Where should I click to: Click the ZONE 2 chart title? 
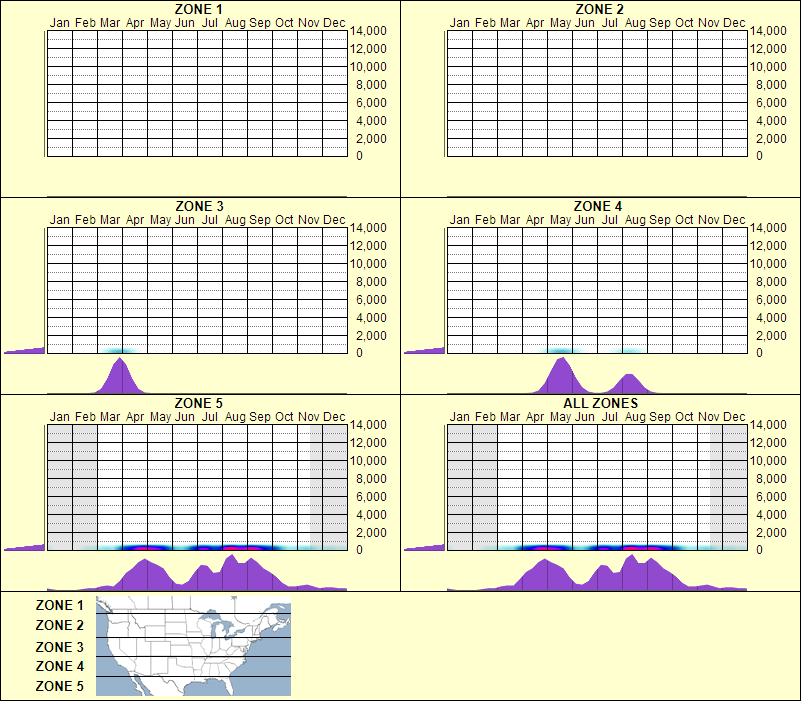(599, 9)
